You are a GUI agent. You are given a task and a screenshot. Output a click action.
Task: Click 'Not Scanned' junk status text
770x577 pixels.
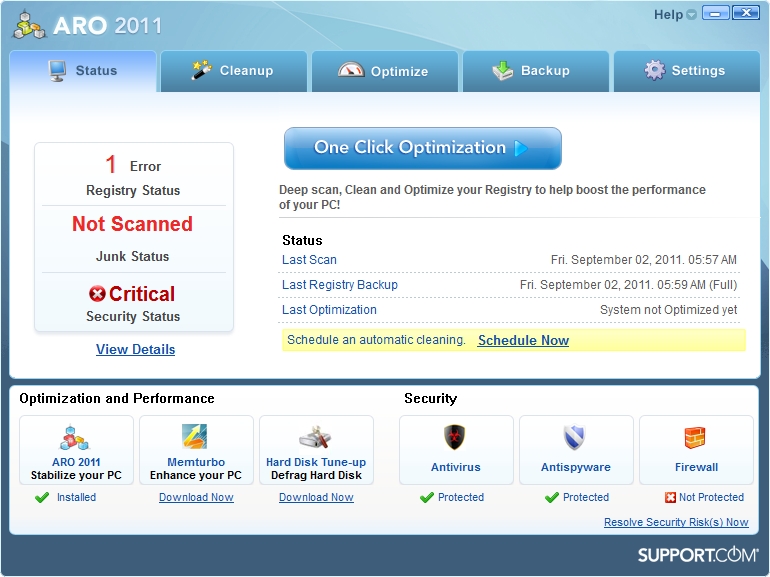click(133, 224)
